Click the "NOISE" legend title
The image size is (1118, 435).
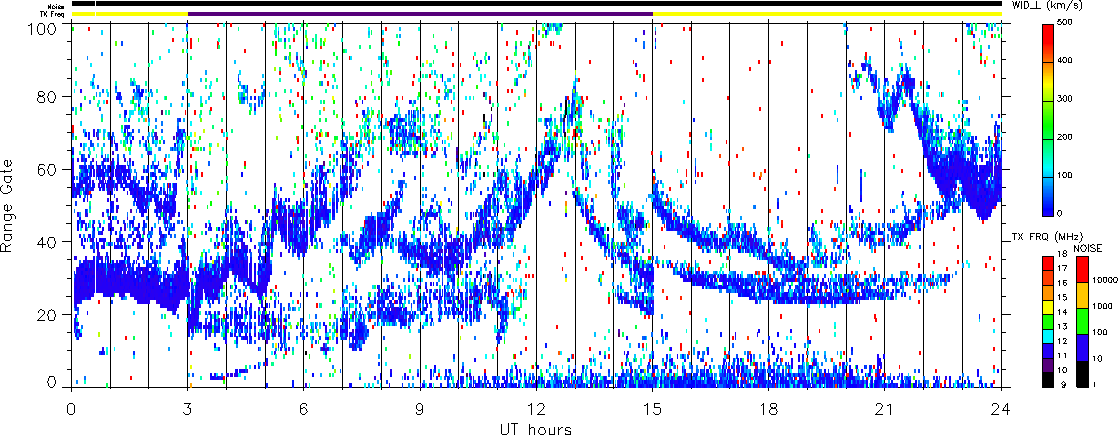tap(1088, 248)
